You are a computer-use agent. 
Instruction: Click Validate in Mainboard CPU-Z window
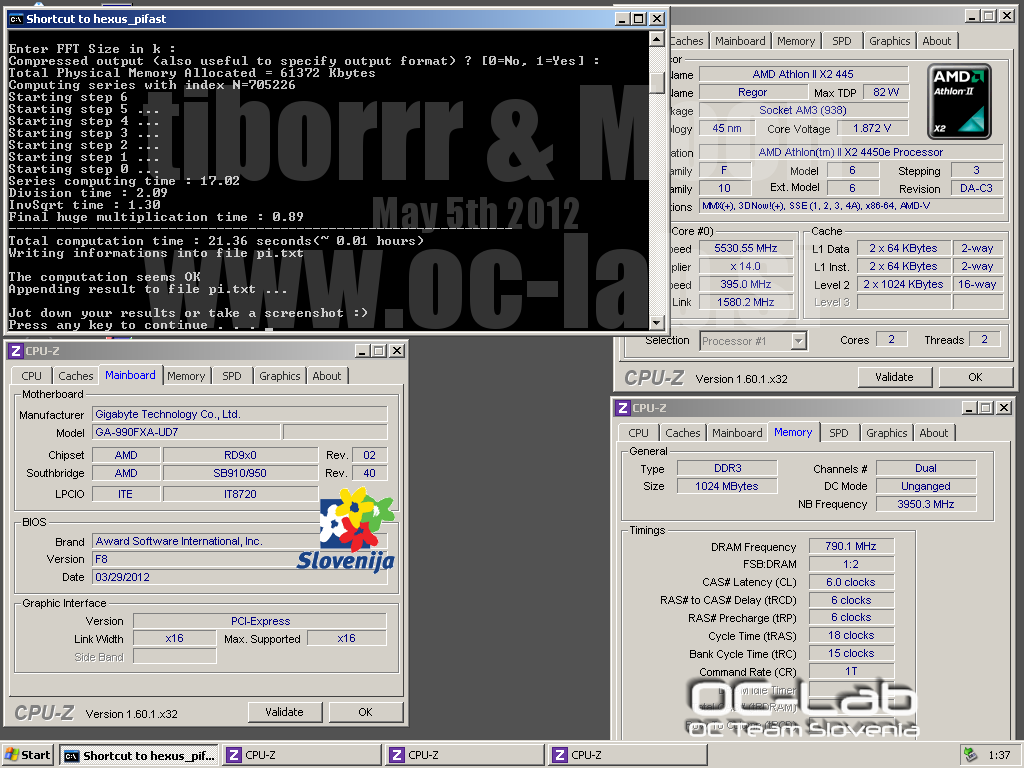(x=284, y=712)
